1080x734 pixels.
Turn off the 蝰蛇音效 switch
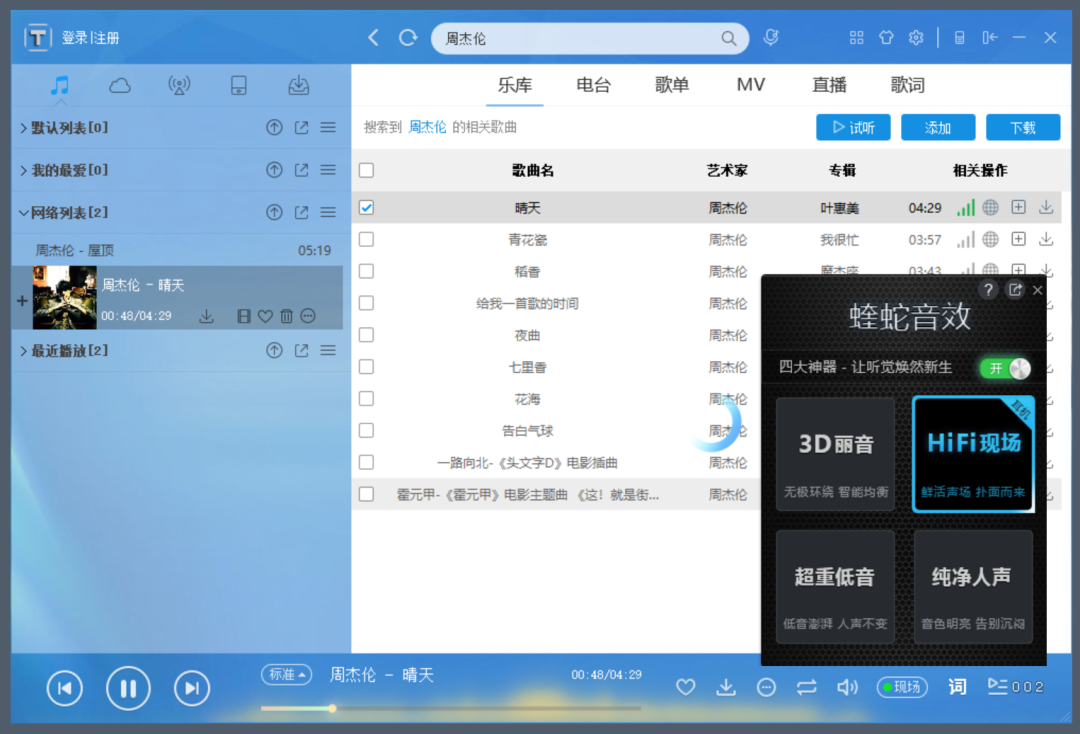pos(1006,368)
